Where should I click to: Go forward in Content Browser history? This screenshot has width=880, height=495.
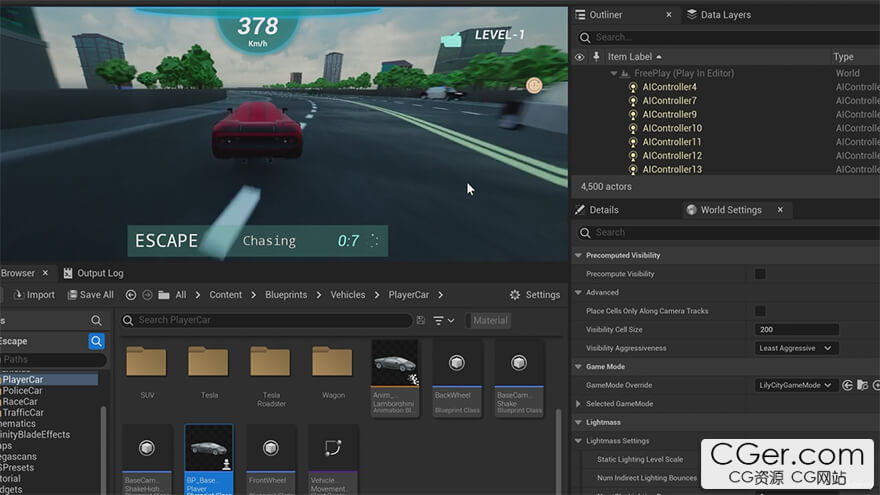(147, 295)
